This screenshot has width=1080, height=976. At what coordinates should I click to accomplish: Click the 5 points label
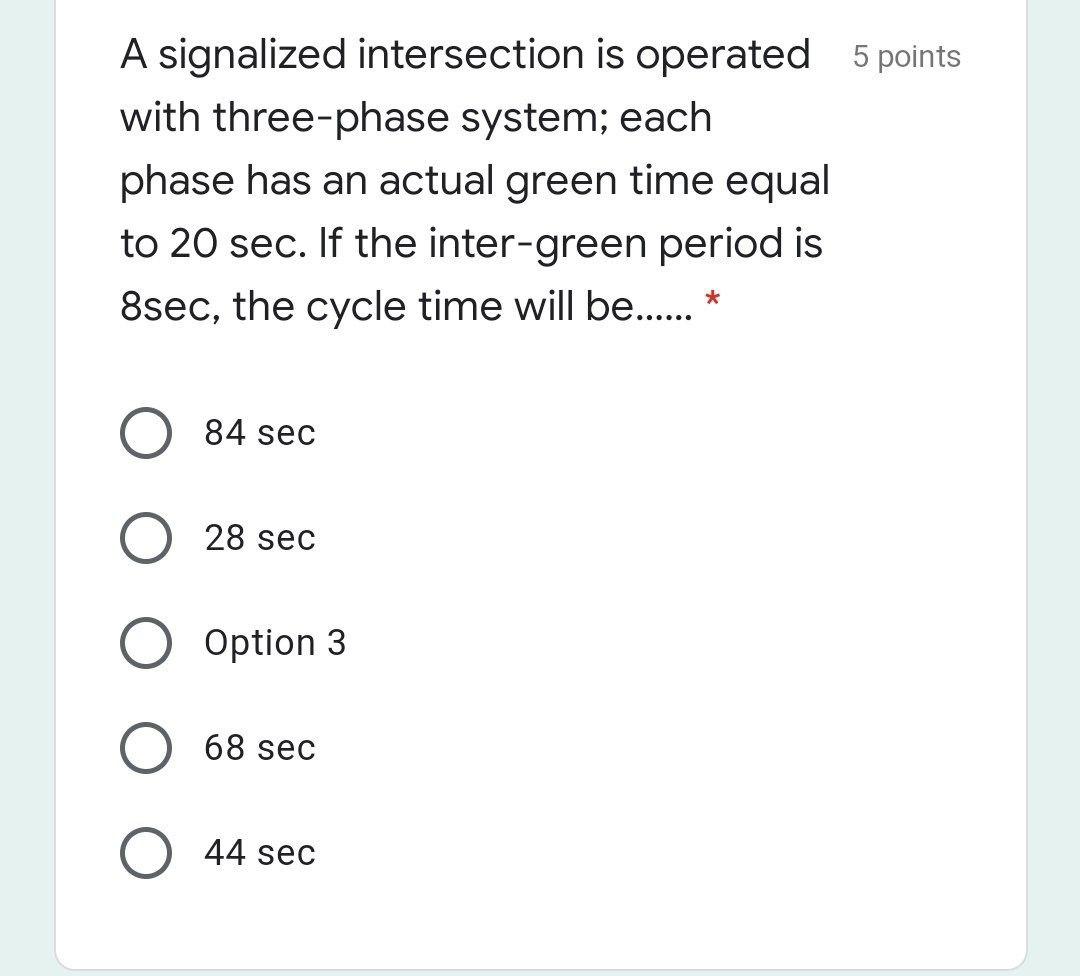tap(906, 57)
